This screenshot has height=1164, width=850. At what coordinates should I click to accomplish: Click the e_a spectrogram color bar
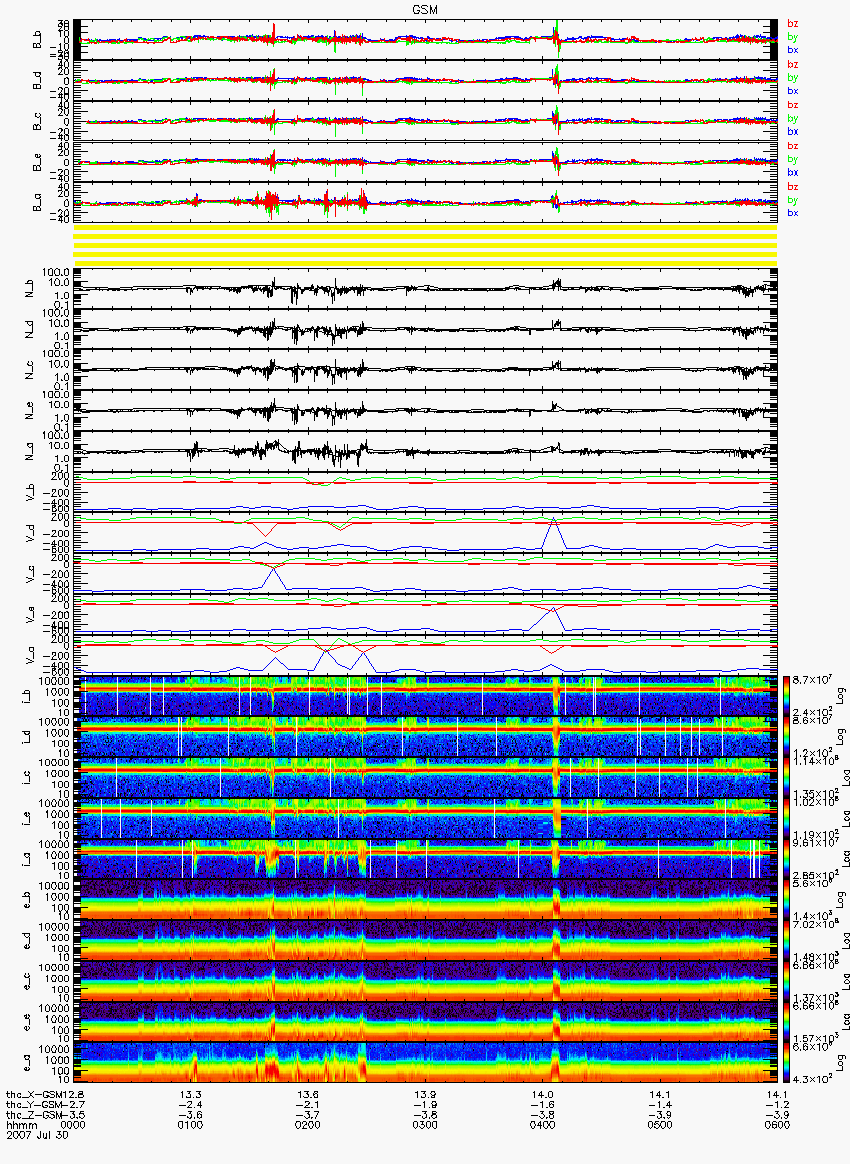787,1063
